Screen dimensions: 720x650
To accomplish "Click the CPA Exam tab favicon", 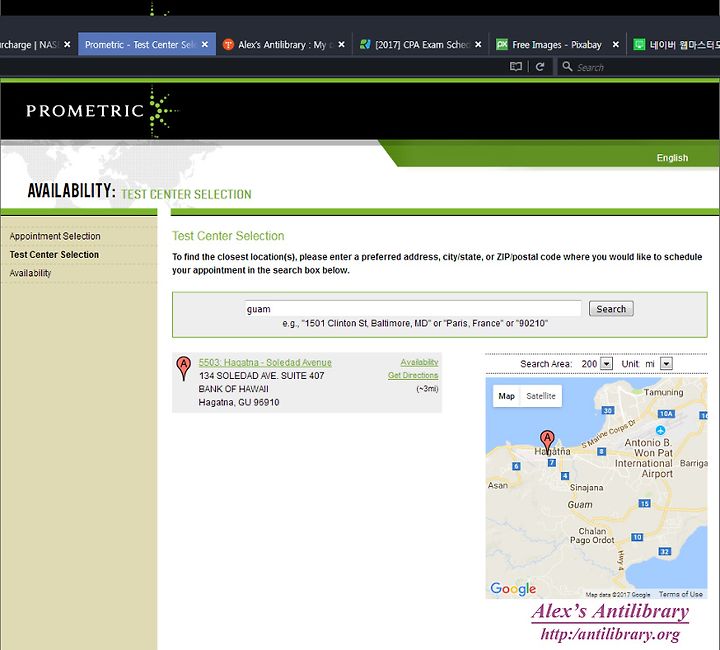I will tap(365, 44).
